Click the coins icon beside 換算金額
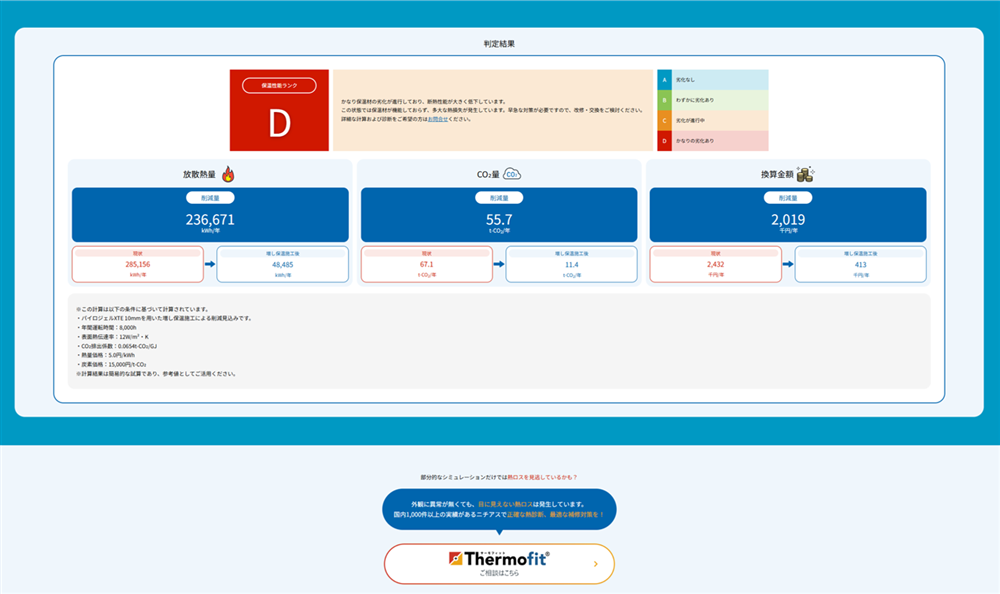 pos(806,174)
